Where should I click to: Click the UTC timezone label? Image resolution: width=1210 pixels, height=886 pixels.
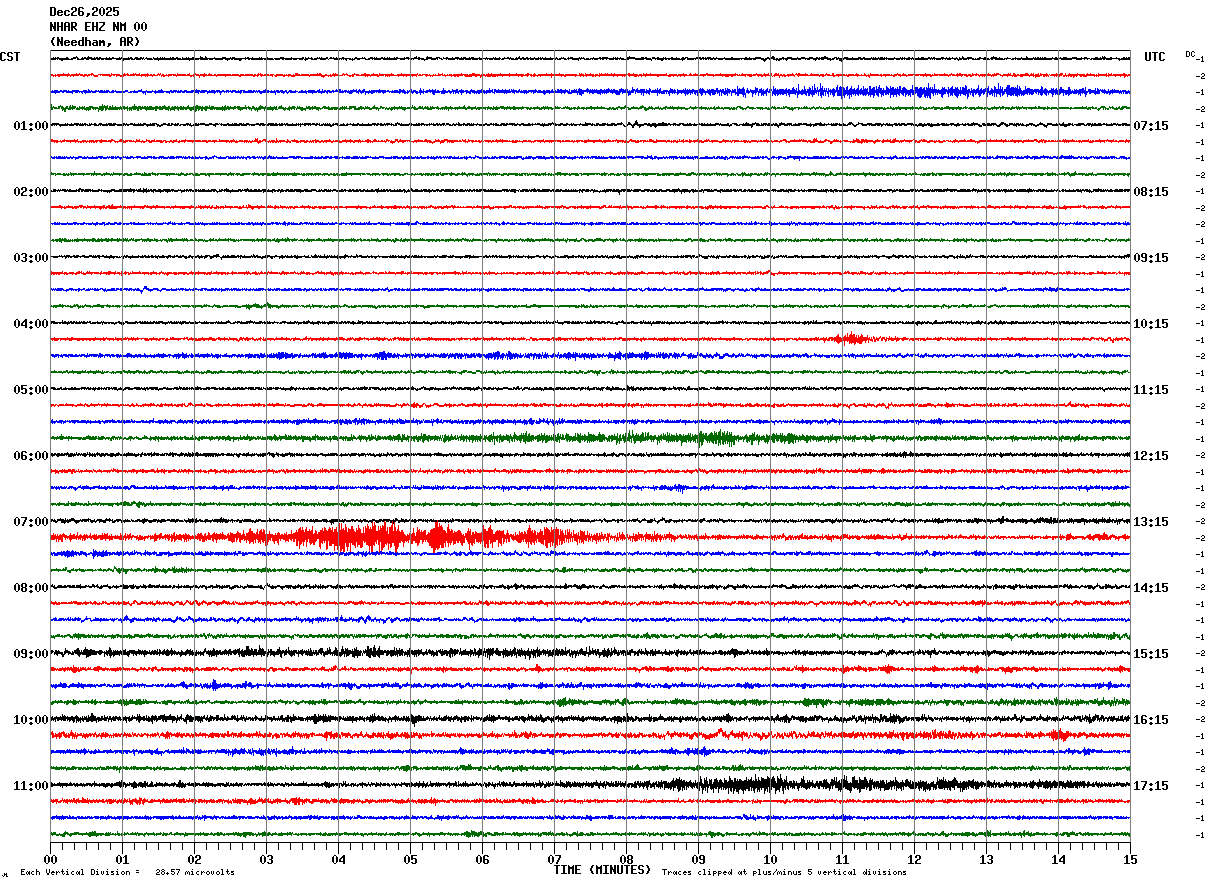click(x=1155, y=57)
